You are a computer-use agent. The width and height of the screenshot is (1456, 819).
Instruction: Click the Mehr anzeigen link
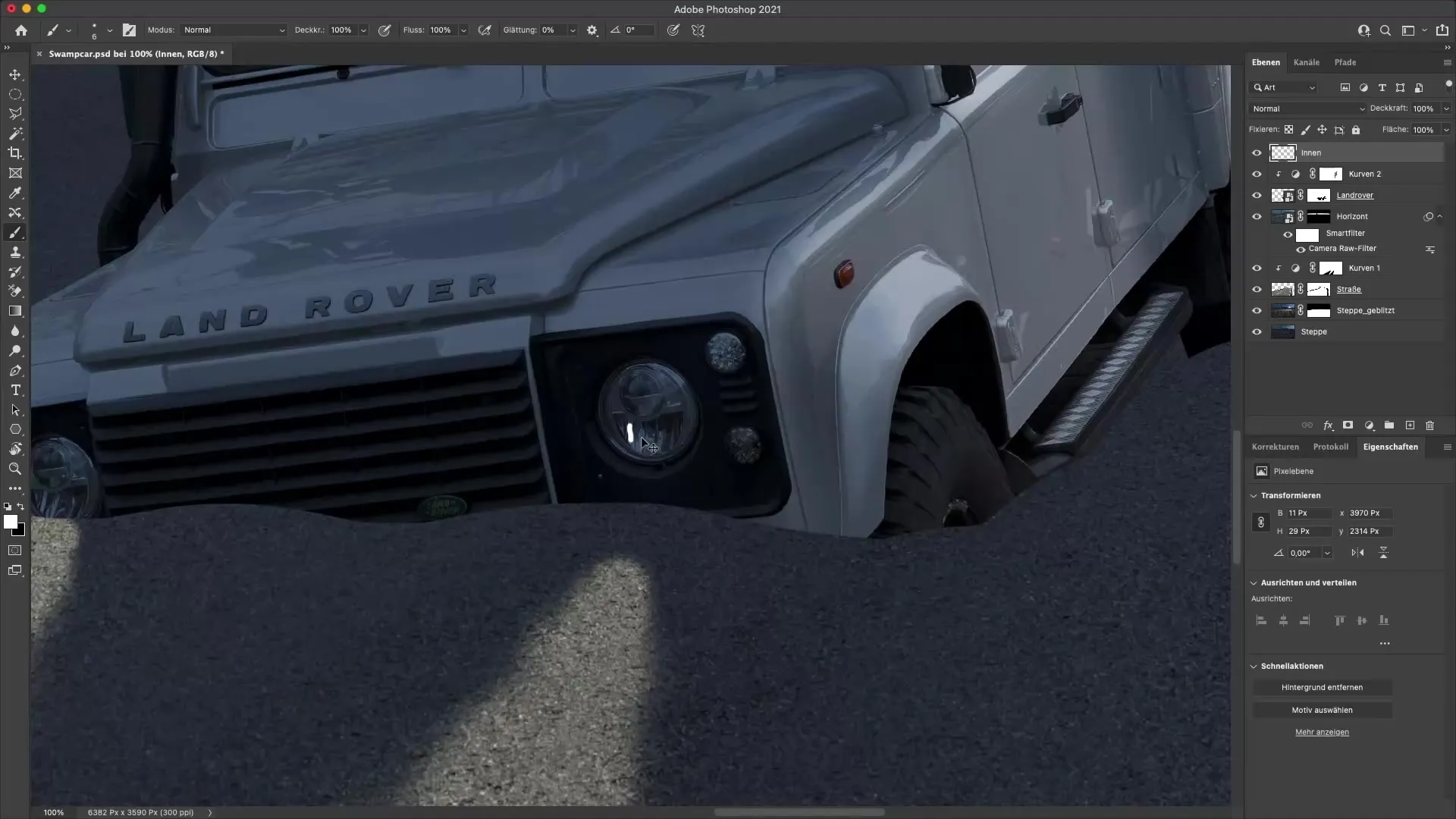1322,732
